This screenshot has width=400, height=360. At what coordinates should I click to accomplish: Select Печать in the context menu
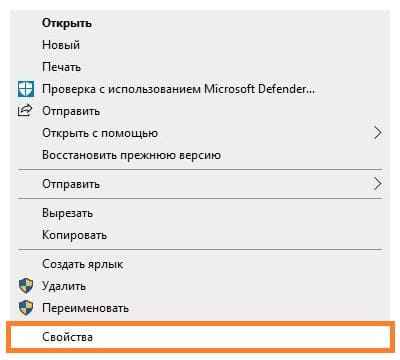(61, 67)
